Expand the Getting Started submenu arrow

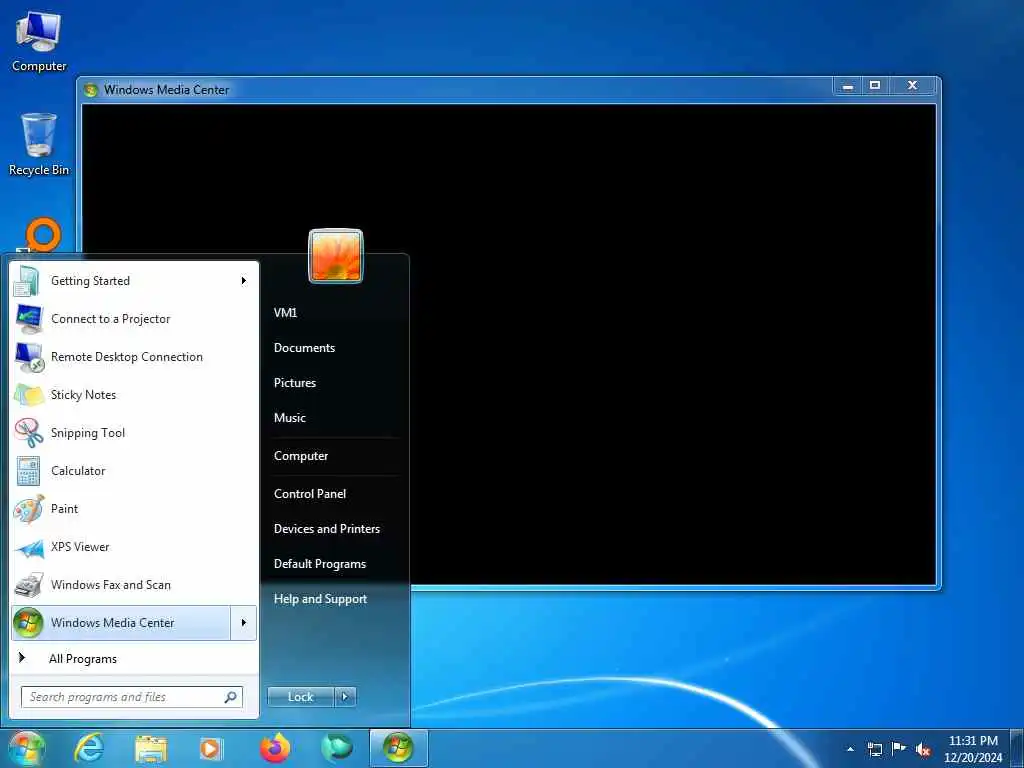coord(244,281)
